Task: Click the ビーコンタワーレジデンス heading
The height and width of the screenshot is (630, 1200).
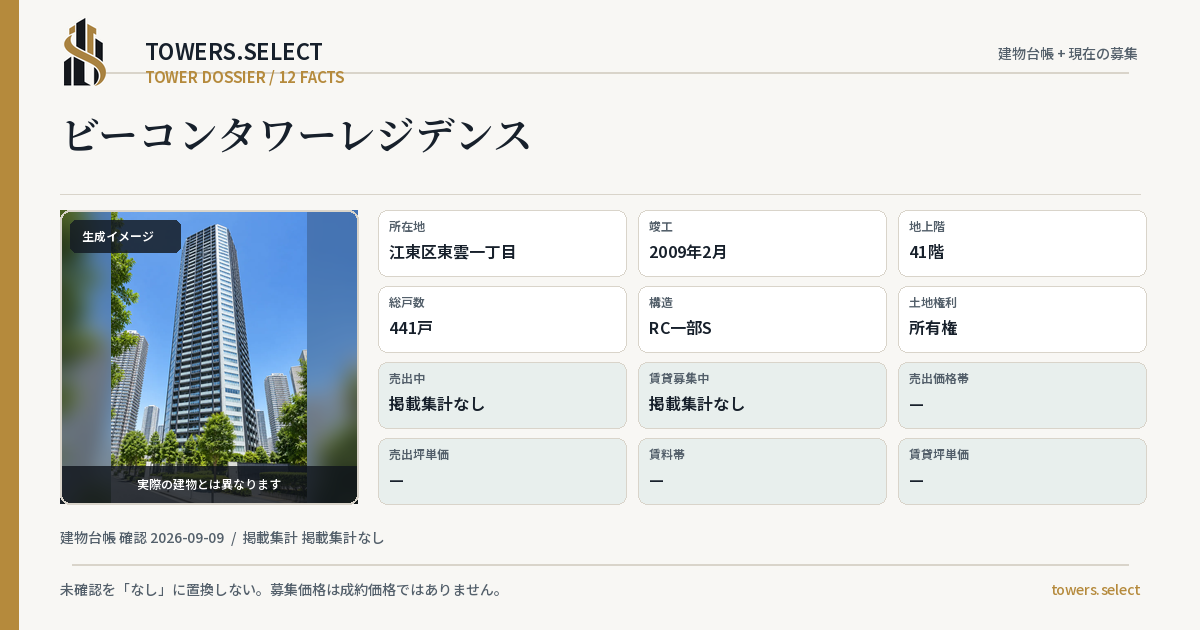Action: tap(297, 135)
